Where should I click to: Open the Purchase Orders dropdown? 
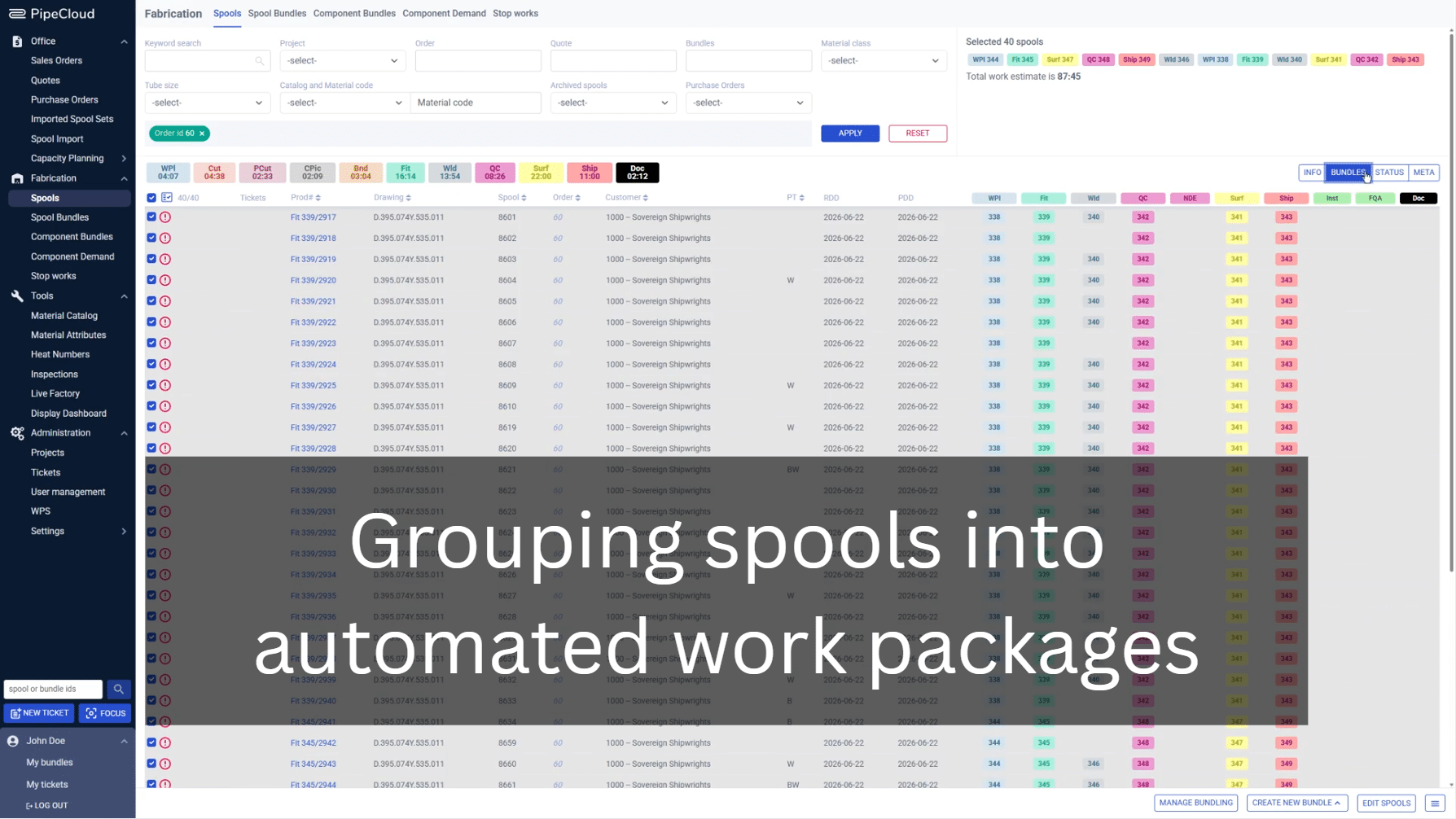(748, 103)
